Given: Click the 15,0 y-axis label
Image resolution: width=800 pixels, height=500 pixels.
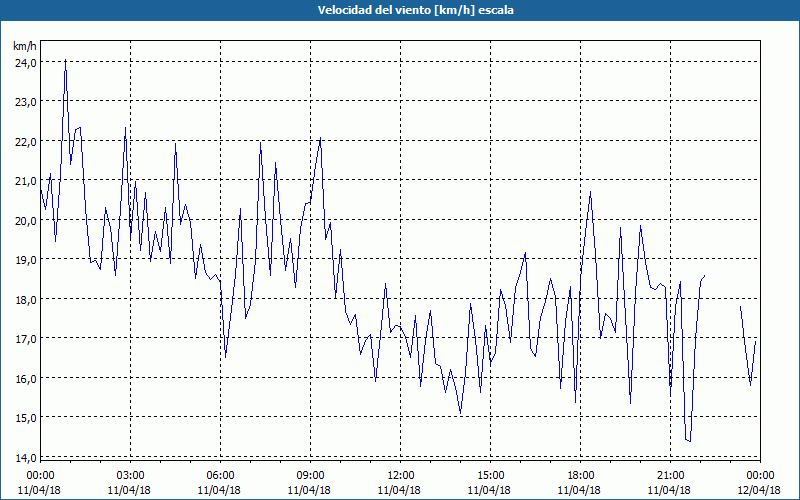Looking at the screenshot, I should tap(25, 418).
